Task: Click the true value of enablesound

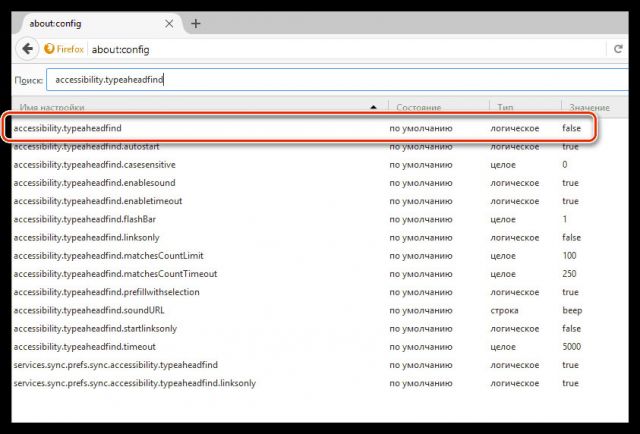Action: point(570,183)
